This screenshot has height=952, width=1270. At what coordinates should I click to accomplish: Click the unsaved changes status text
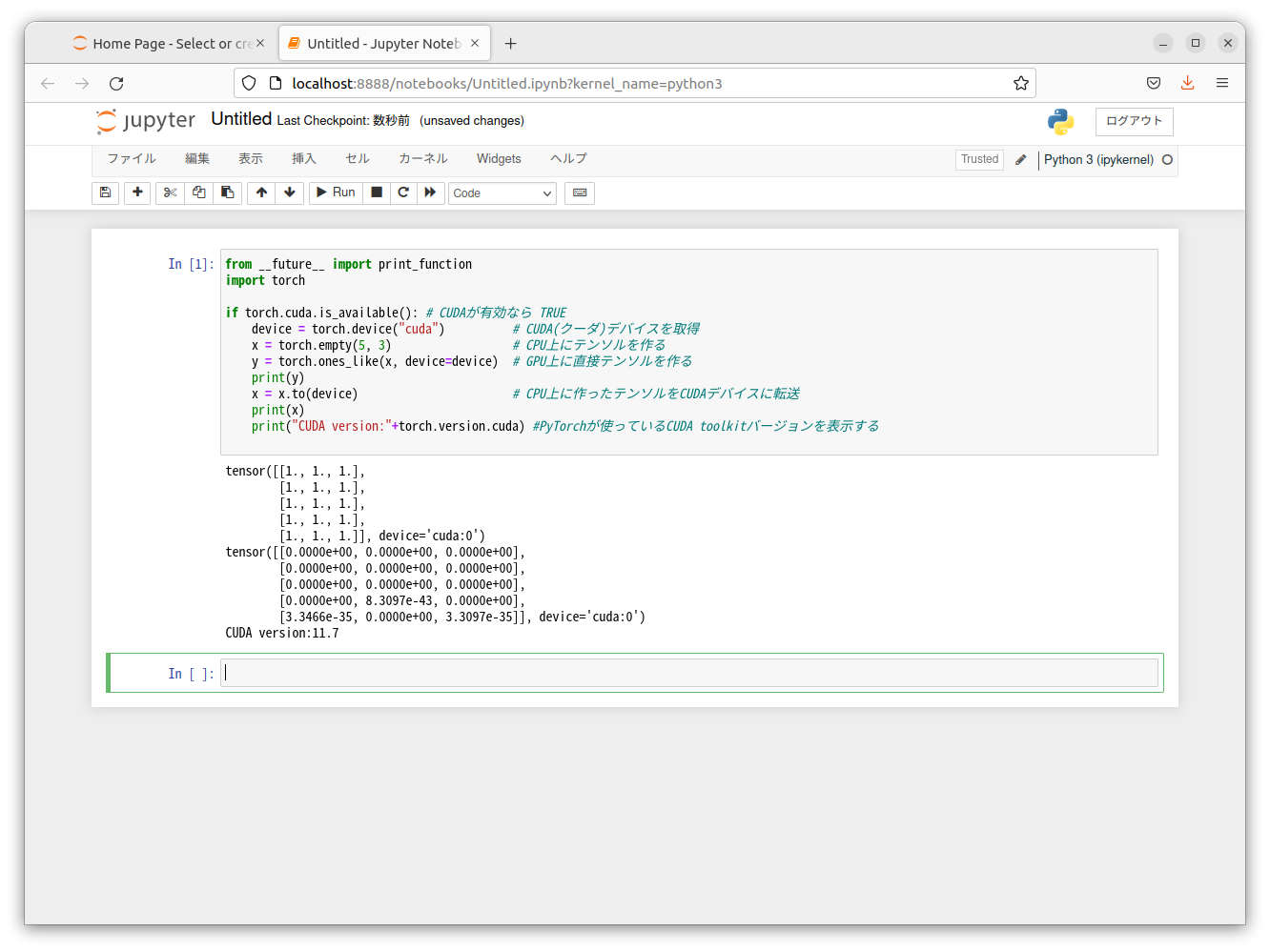472,121
